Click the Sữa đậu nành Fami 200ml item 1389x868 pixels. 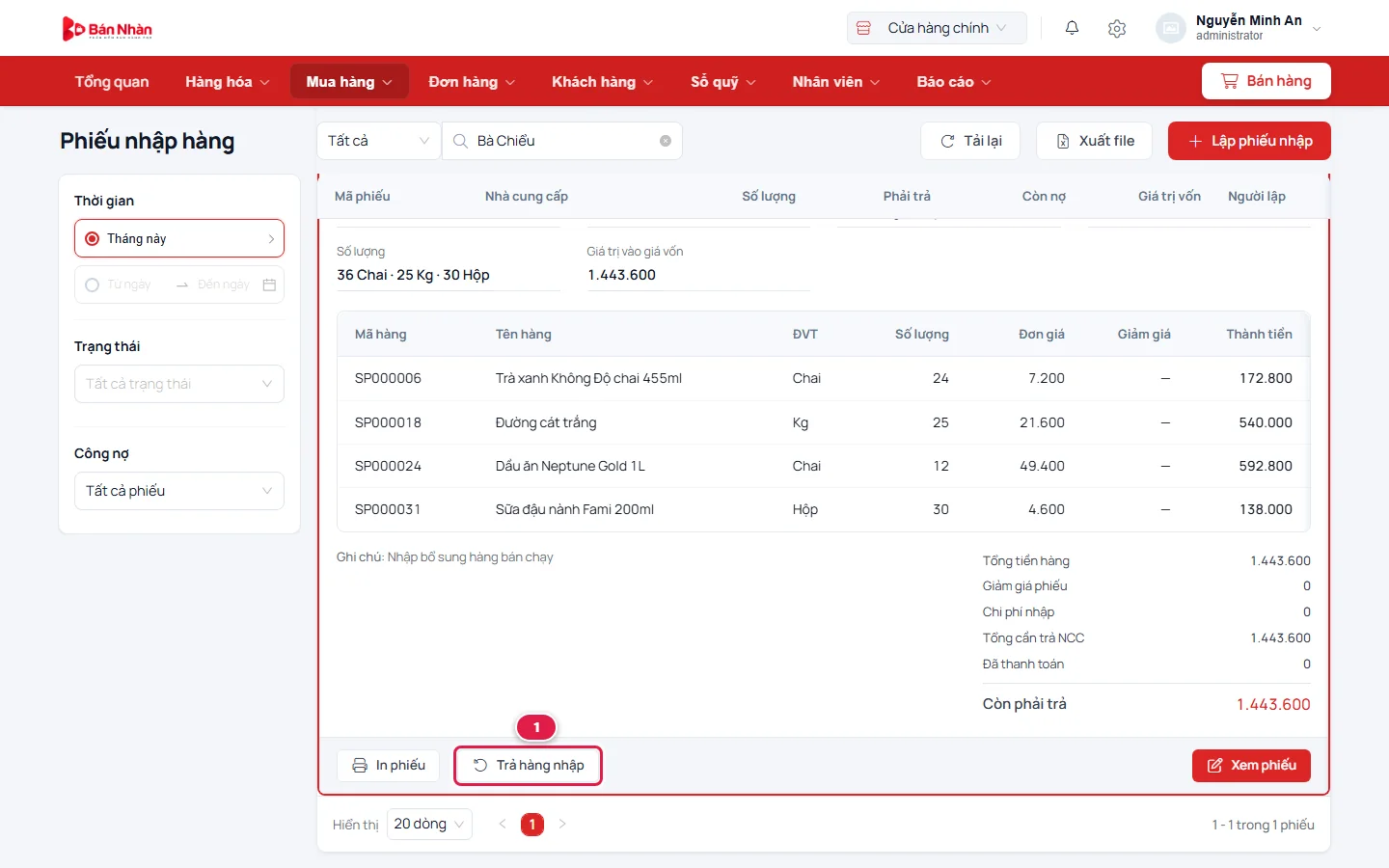[x=575, y=509]
